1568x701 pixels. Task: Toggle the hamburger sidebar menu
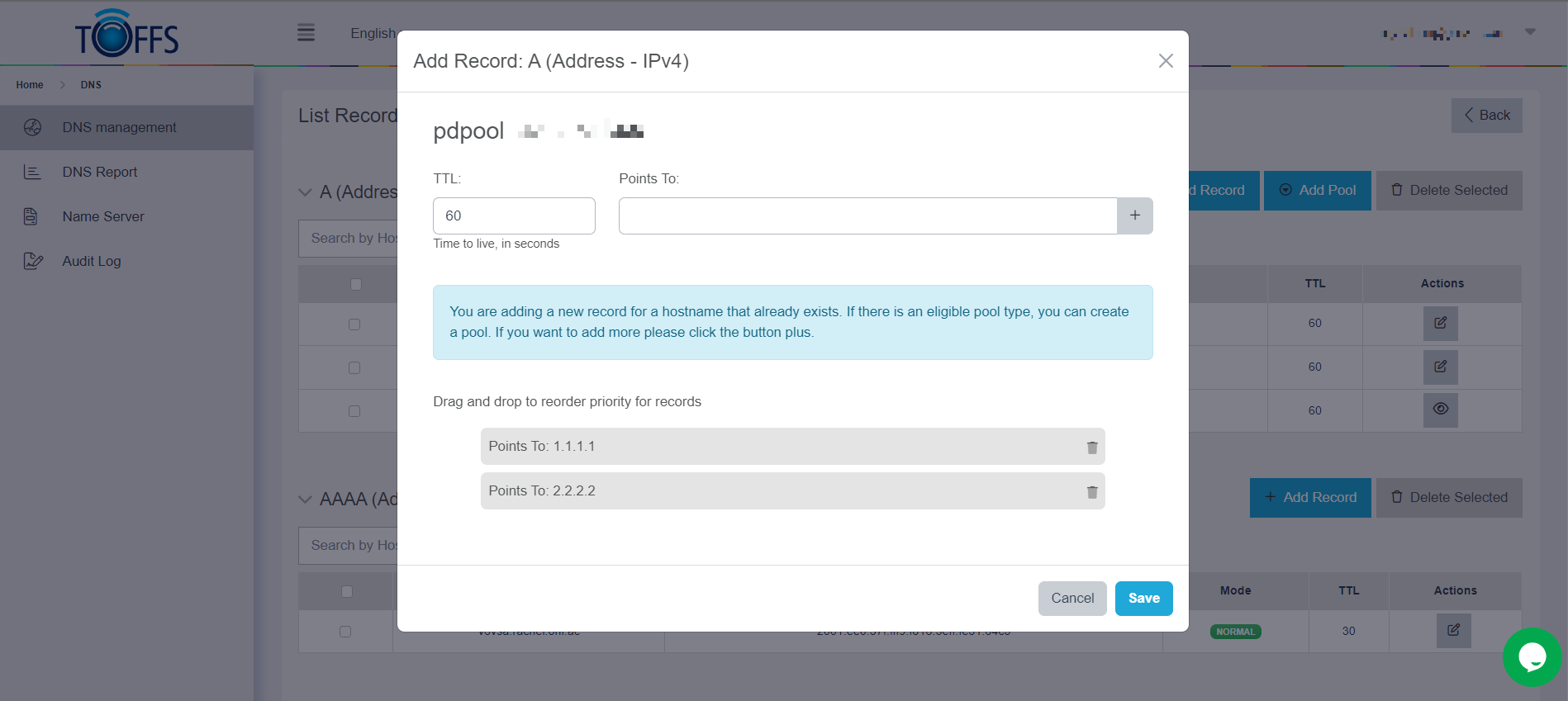tap(306, 33)
